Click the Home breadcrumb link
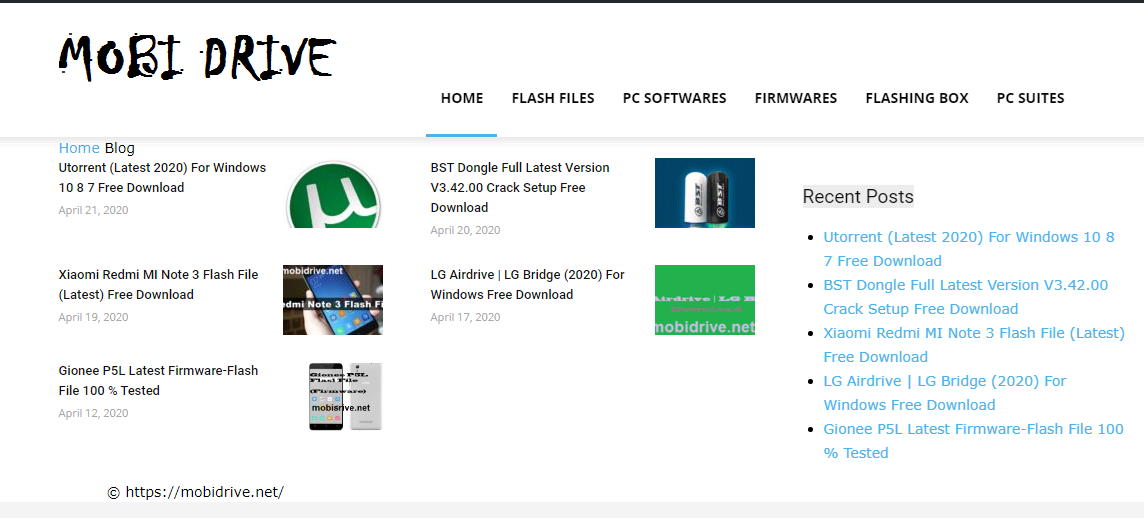The height and width of the screenshot is (518, 1144). (x=79, y=148)
